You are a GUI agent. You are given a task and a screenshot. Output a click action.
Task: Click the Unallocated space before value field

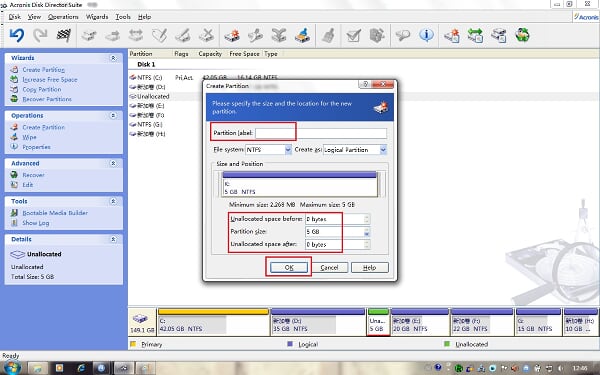tap(334, 219)
